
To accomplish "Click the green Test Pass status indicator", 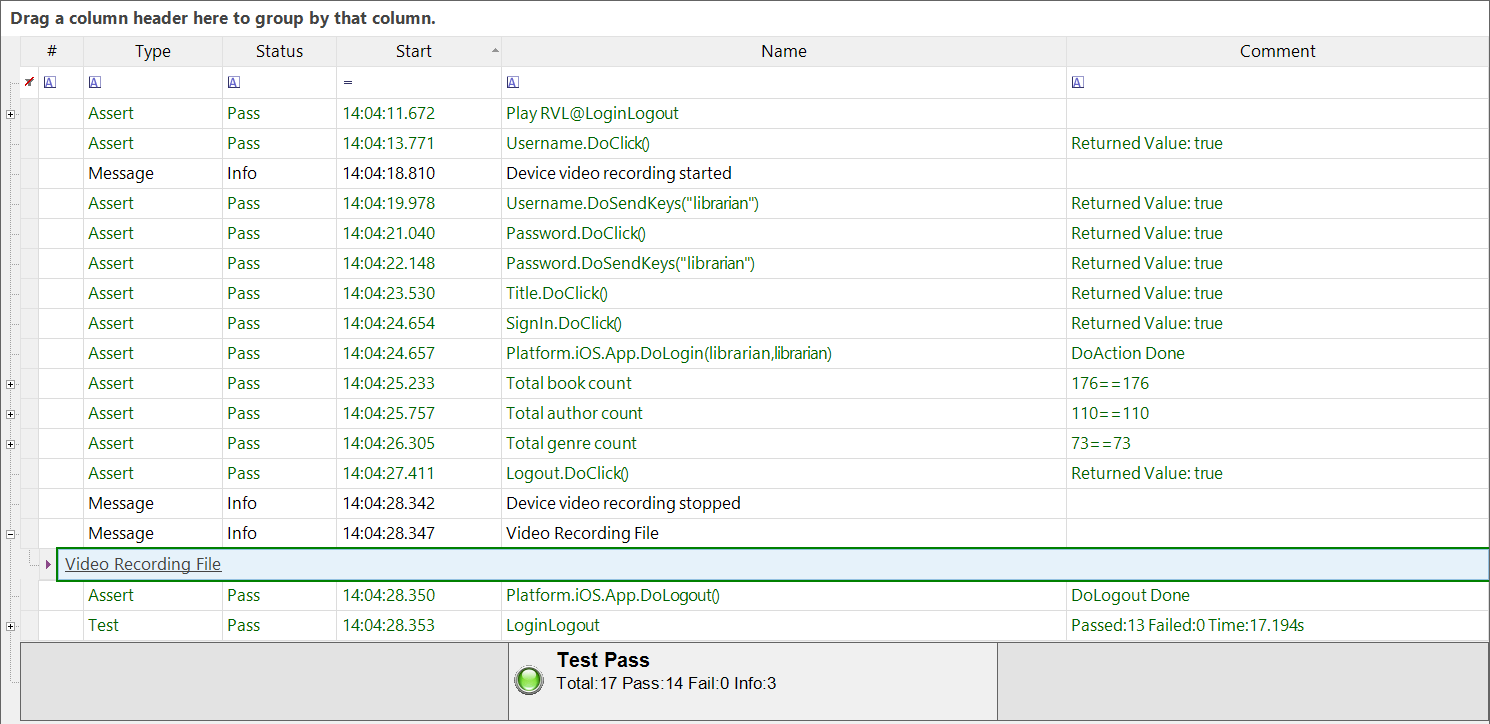I will click(x=528, y=680).
